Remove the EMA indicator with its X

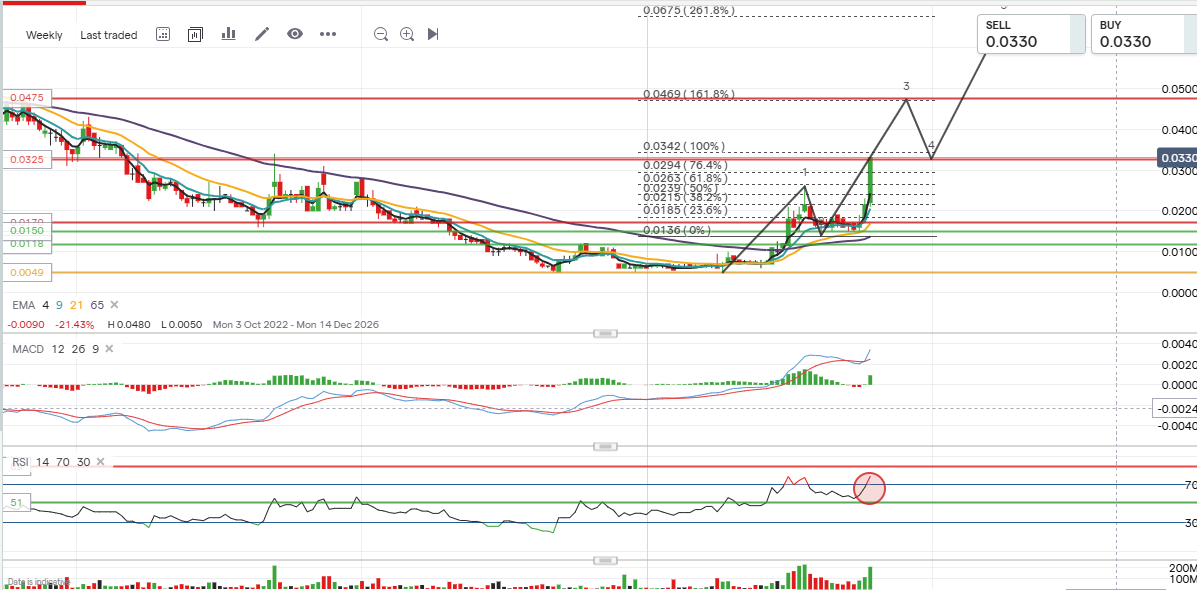pos(113,305)
